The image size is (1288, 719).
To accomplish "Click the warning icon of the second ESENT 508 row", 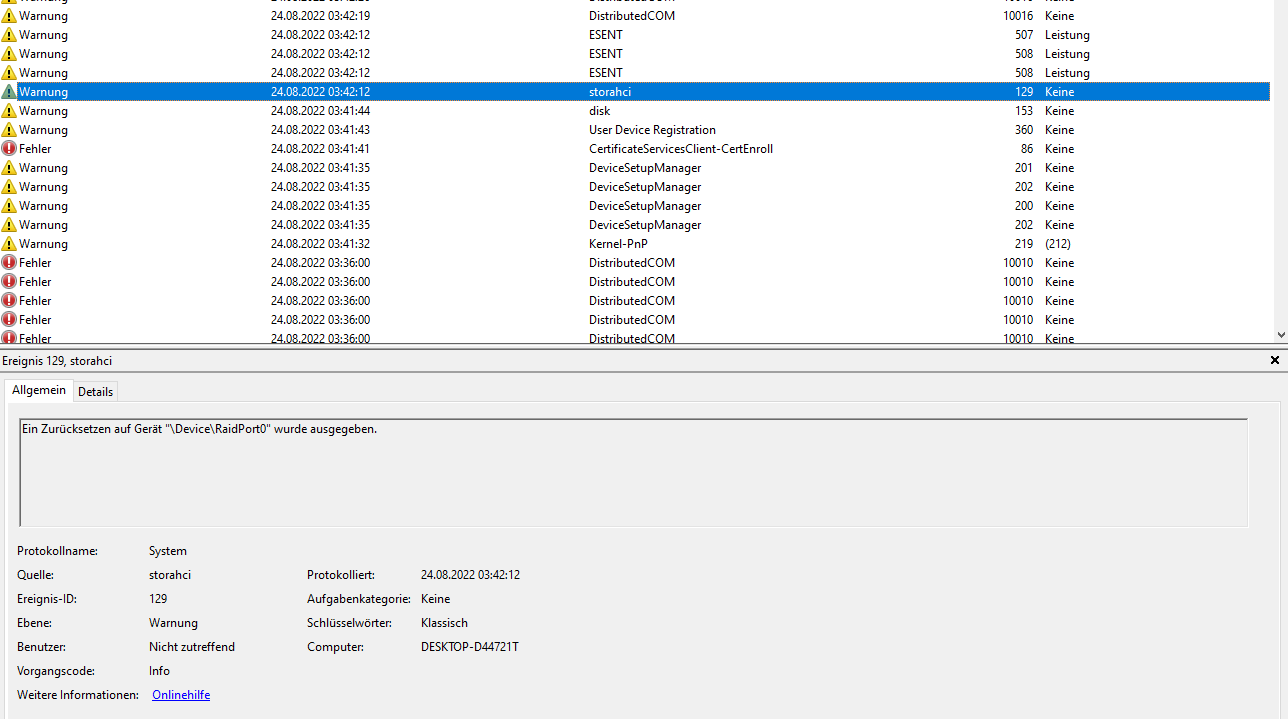I will [x=10, y=72].
